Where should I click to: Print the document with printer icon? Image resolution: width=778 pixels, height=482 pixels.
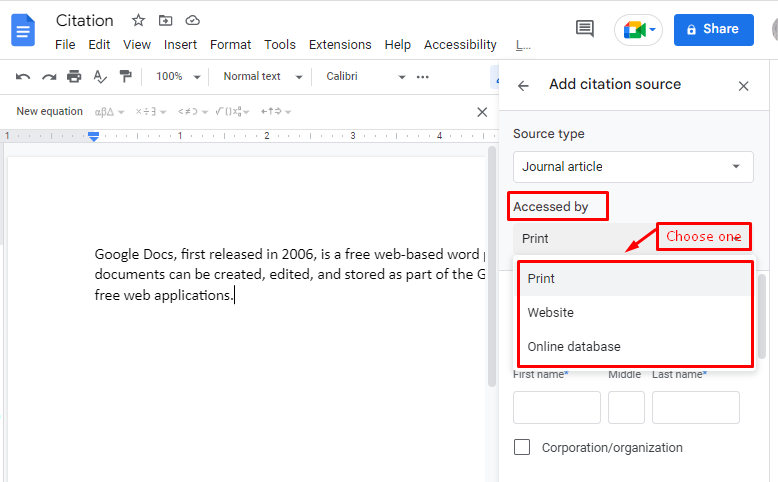click(x=74, y=76)
